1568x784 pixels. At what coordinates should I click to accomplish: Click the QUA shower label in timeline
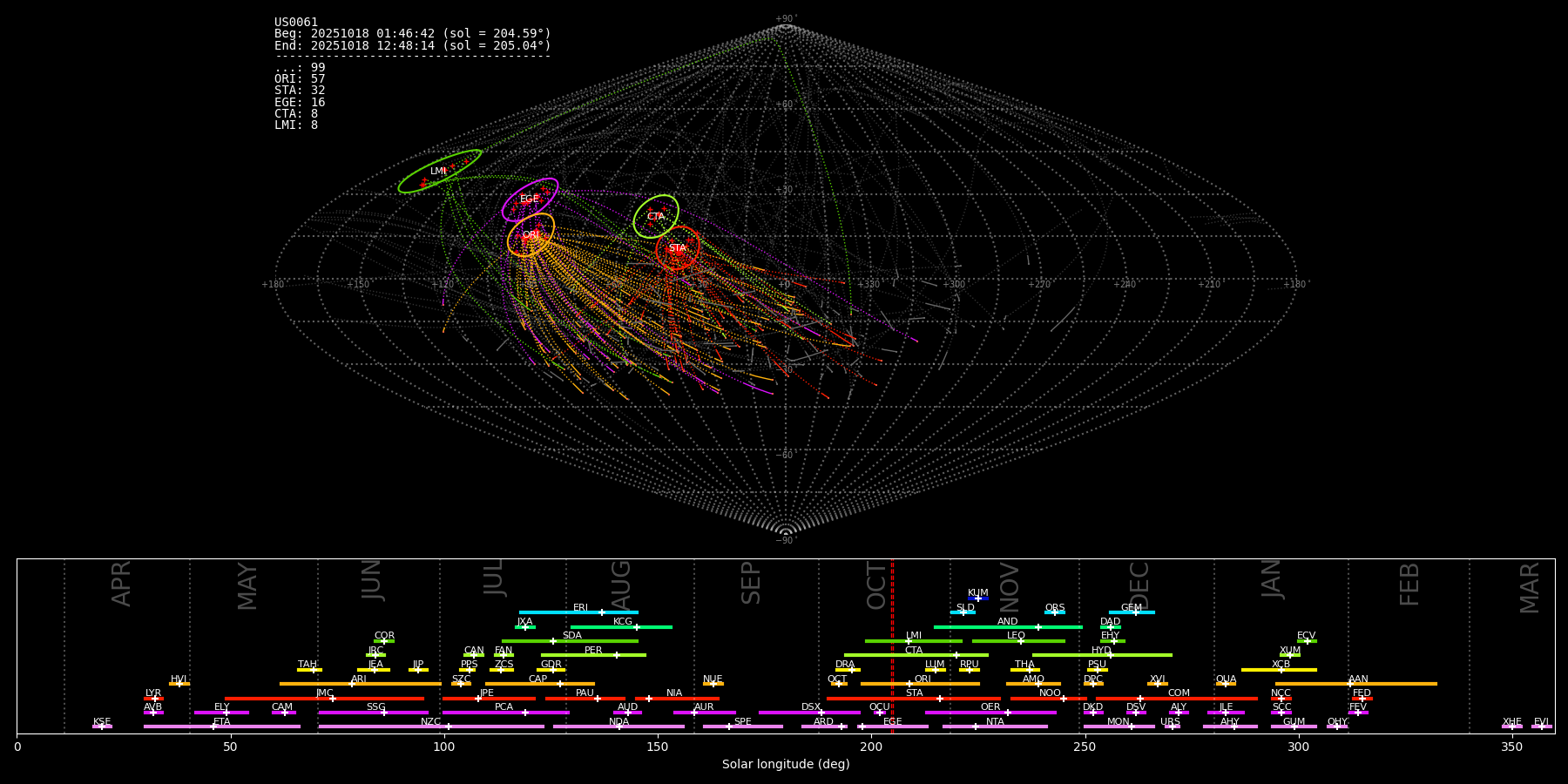click(x=1227, y=679)
